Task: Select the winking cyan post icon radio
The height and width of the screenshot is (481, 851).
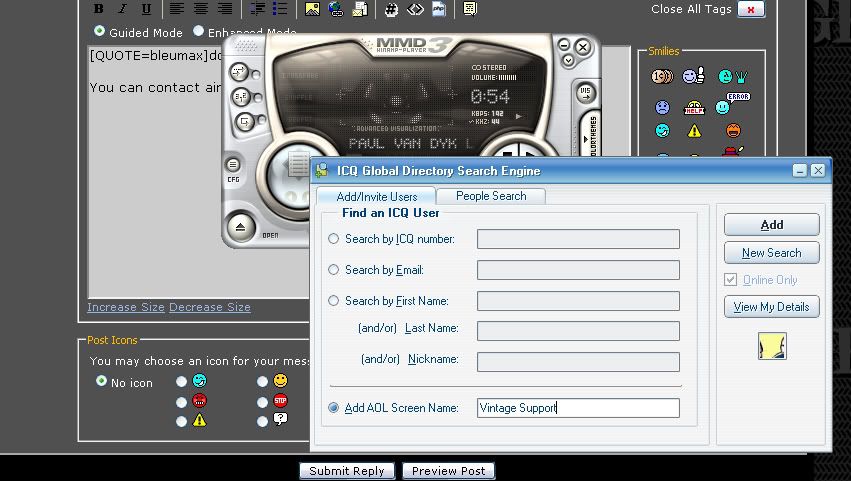Action: [x=181, y=382]
